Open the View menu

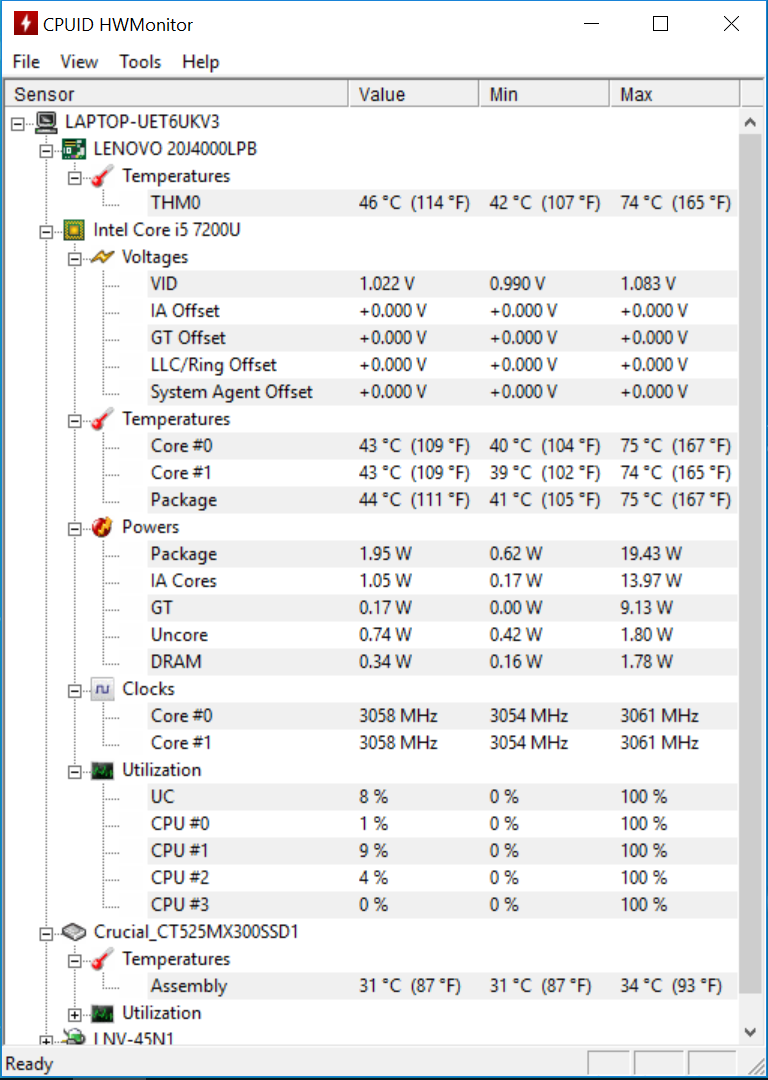pyautogui.click(x=79, y=62)
